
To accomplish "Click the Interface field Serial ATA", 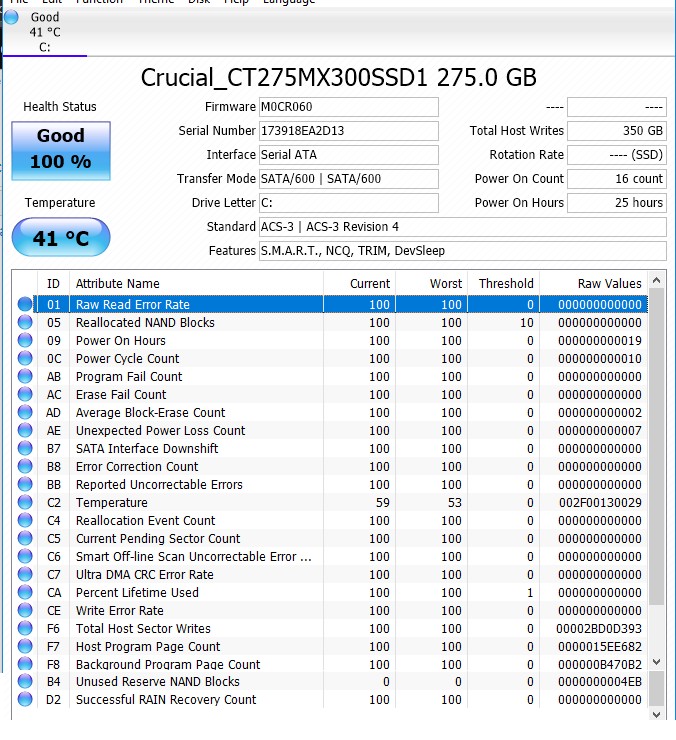I will click(349, 155).
